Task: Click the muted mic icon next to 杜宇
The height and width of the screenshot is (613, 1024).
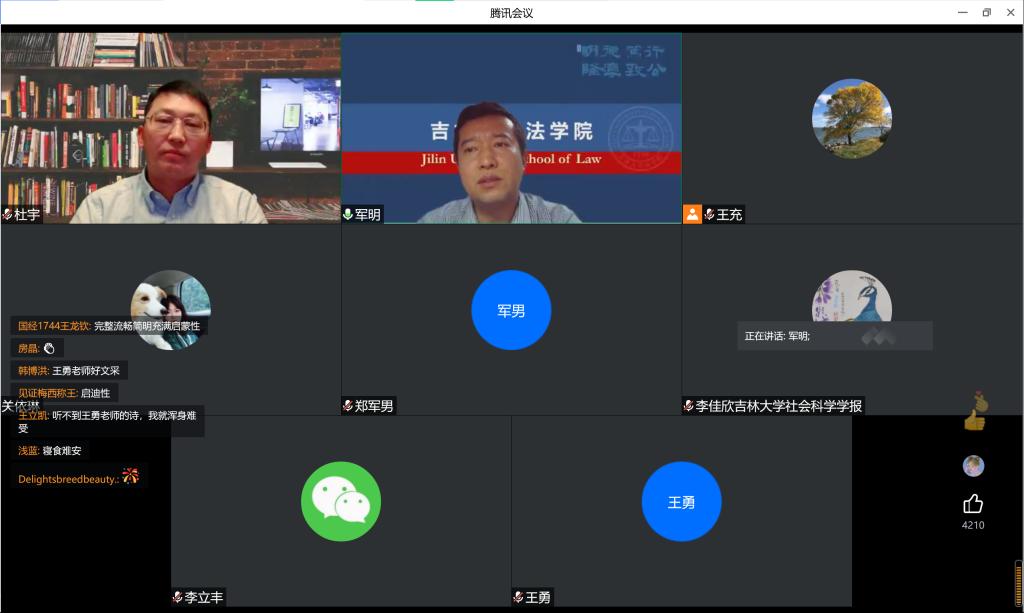Action: pos(7,214)
